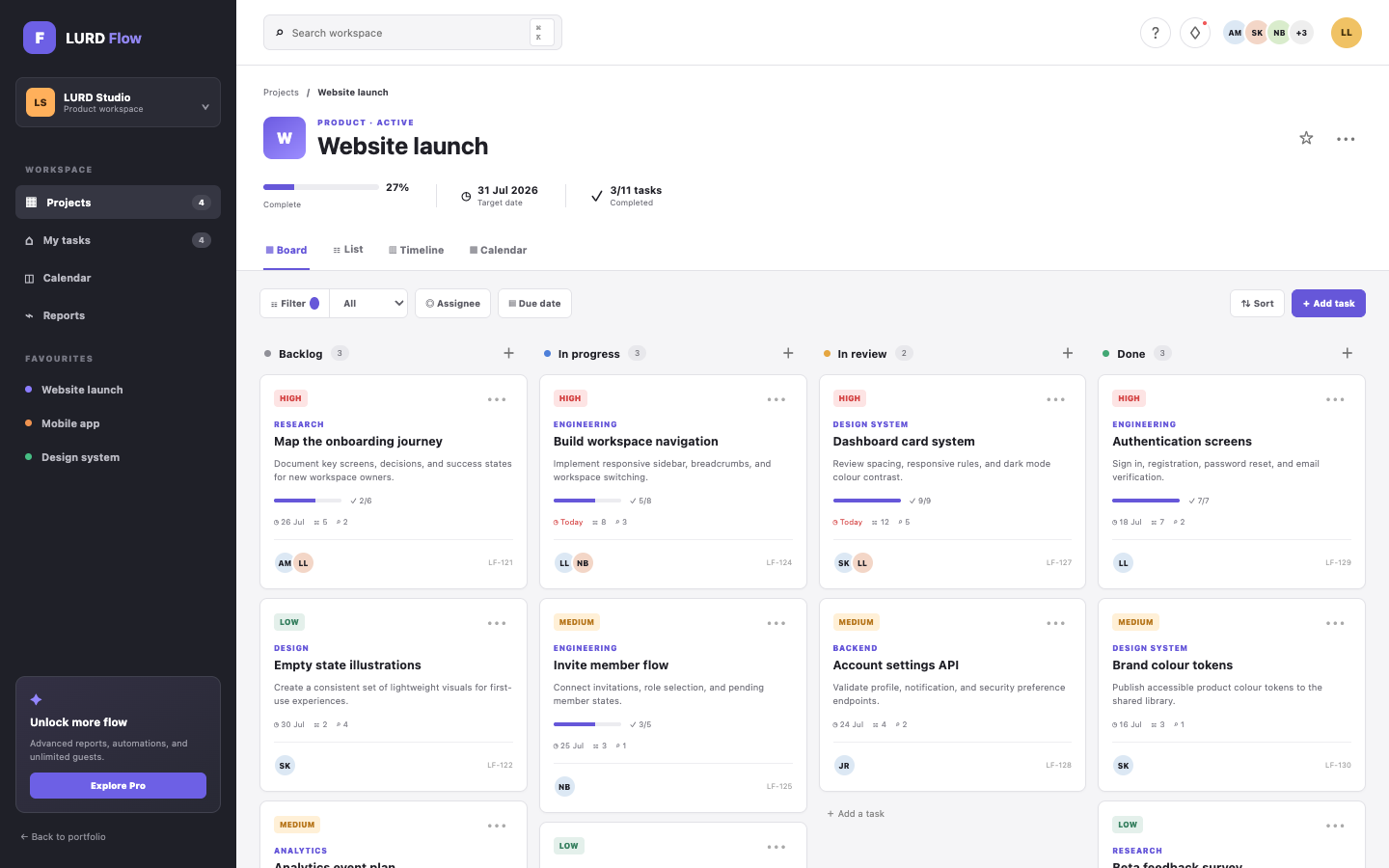Click the SK member avatar in top bar

(x=1257, y=33)
